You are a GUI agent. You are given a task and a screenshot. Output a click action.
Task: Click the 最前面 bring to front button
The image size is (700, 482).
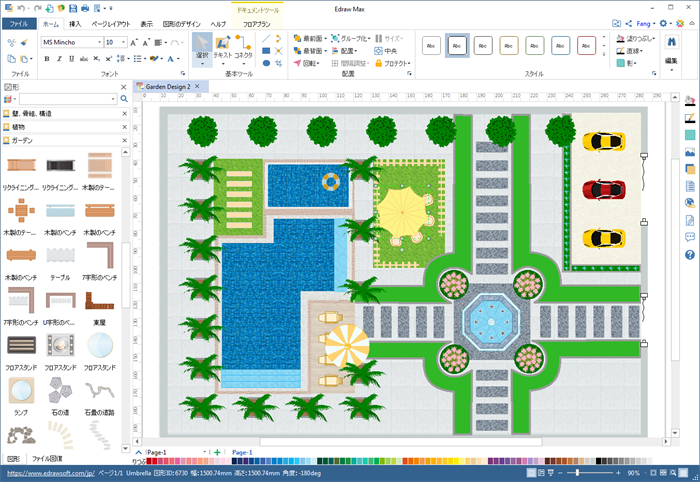[x=309, y=38]
